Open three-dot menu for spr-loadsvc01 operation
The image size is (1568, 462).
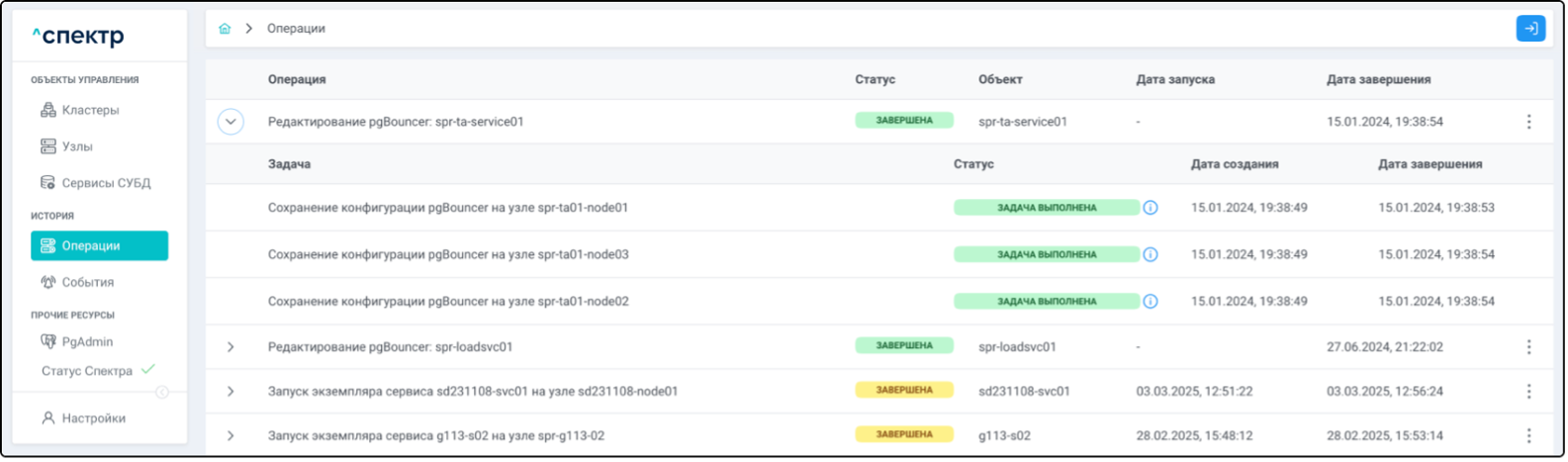click(1528, 347)
